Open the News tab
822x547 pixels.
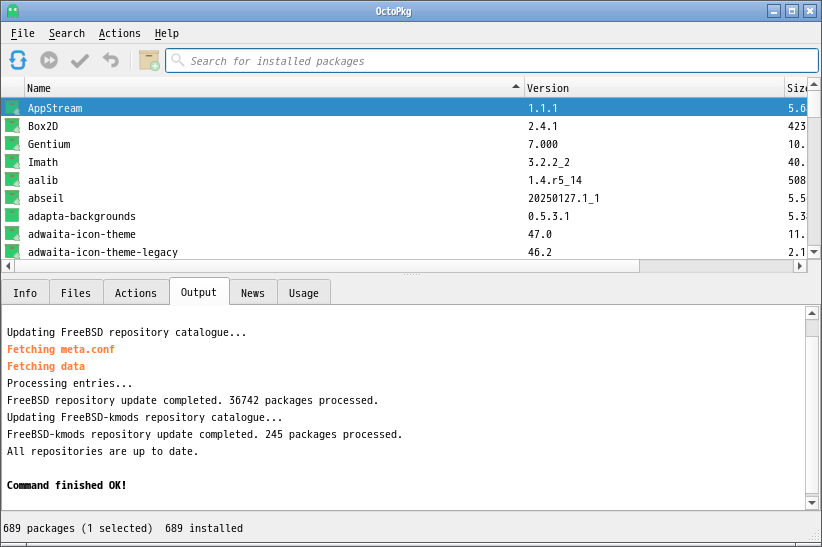pos(253,293)
